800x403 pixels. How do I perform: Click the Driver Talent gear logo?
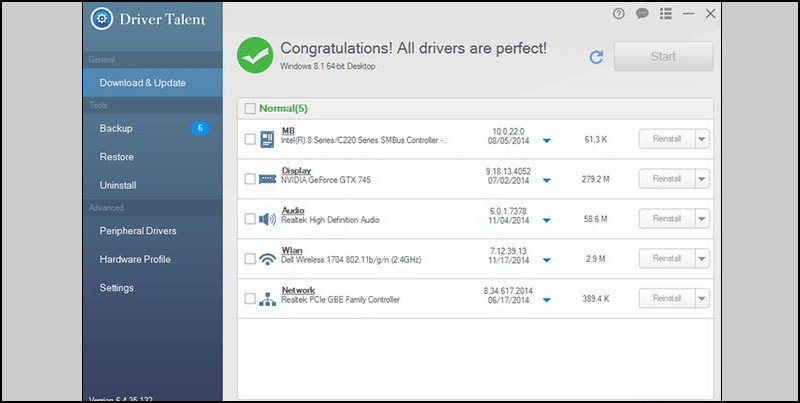(x=102, y=19)
